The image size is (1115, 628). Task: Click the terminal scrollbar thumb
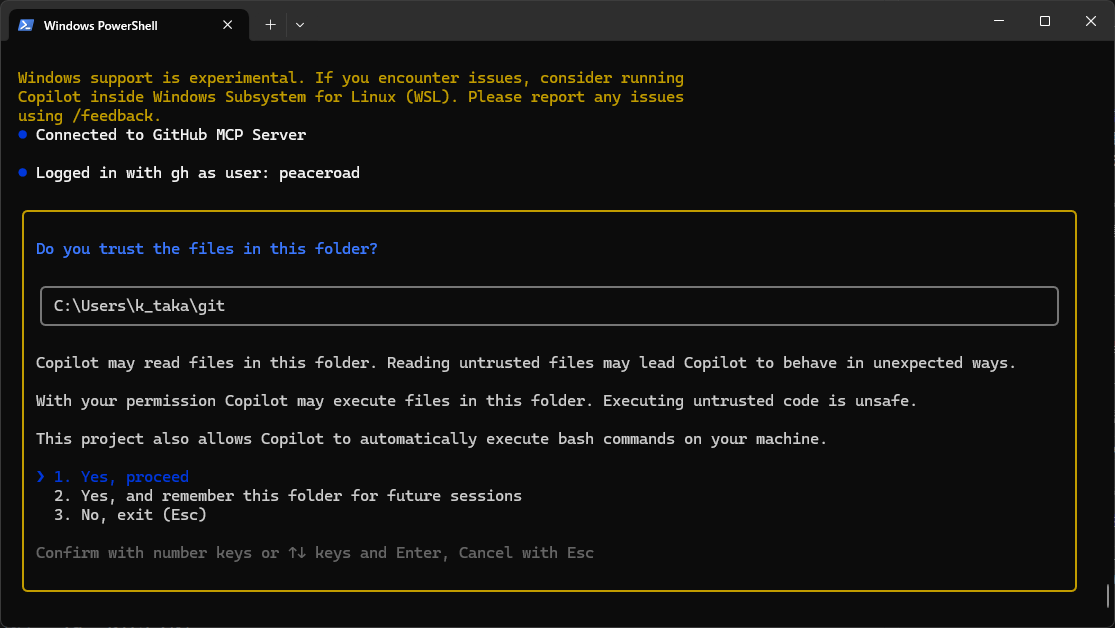click(x=1107, y=596)
